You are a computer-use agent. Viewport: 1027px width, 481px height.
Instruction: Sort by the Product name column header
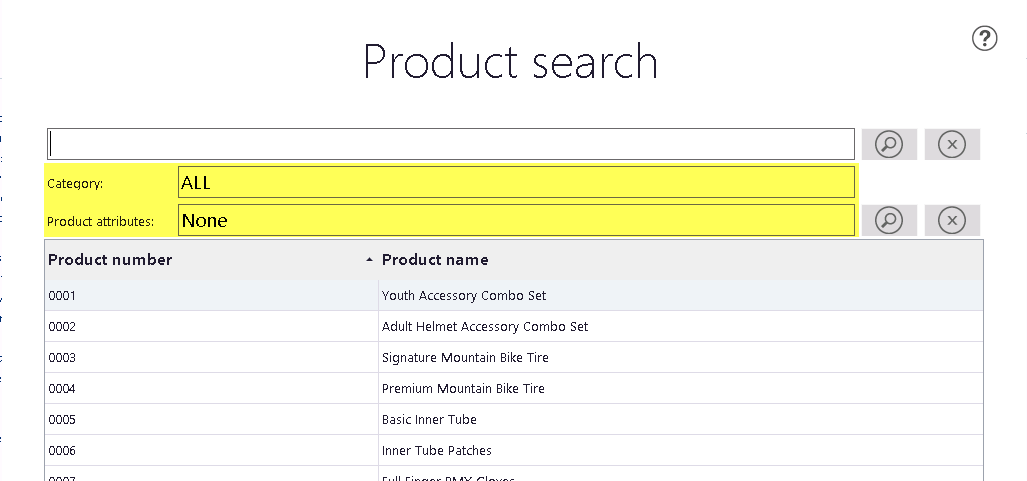pyautogui.click(x=435, y=260)
